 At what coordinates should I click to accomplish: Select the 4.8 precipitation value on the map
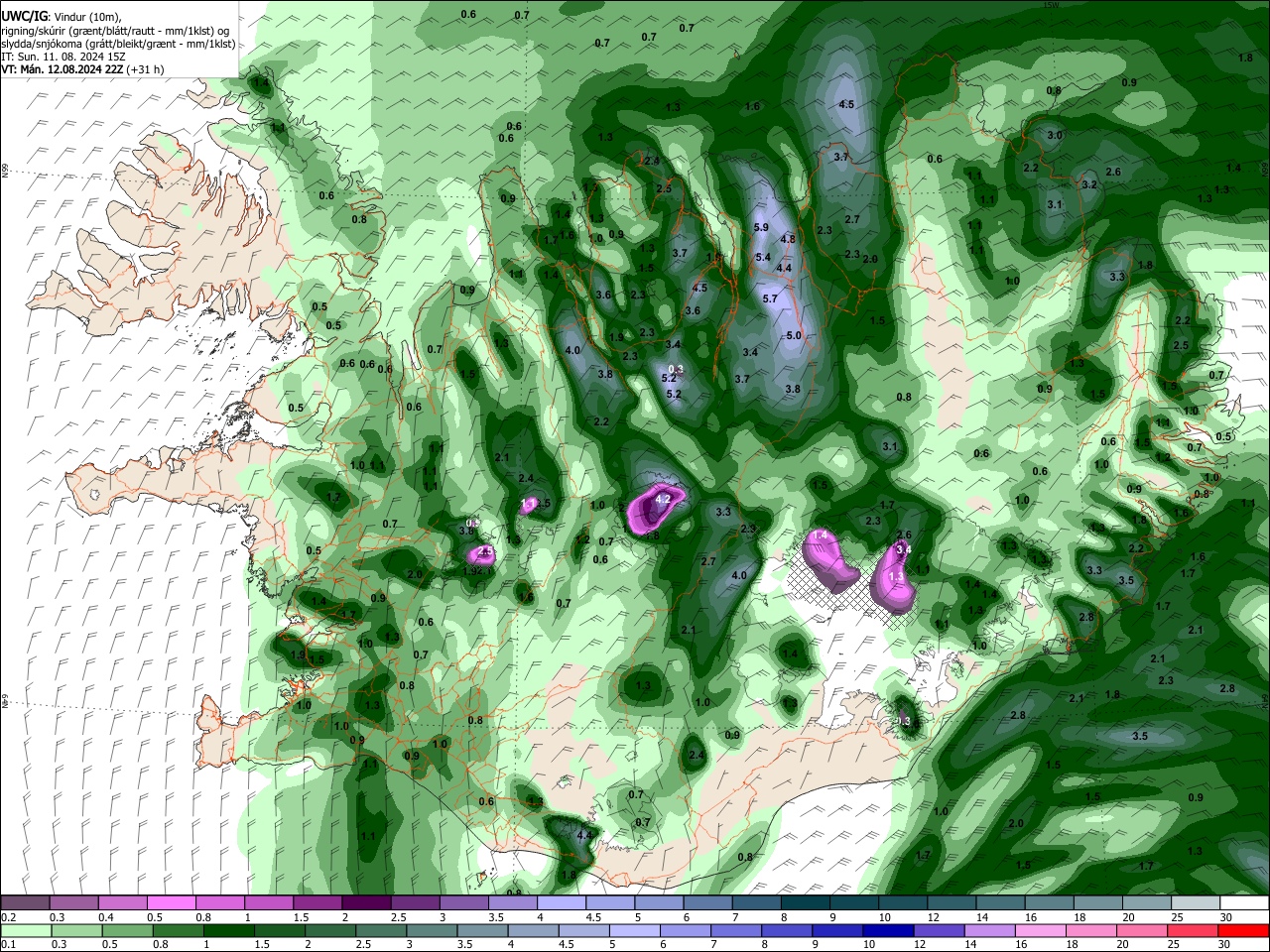[788, 239]
